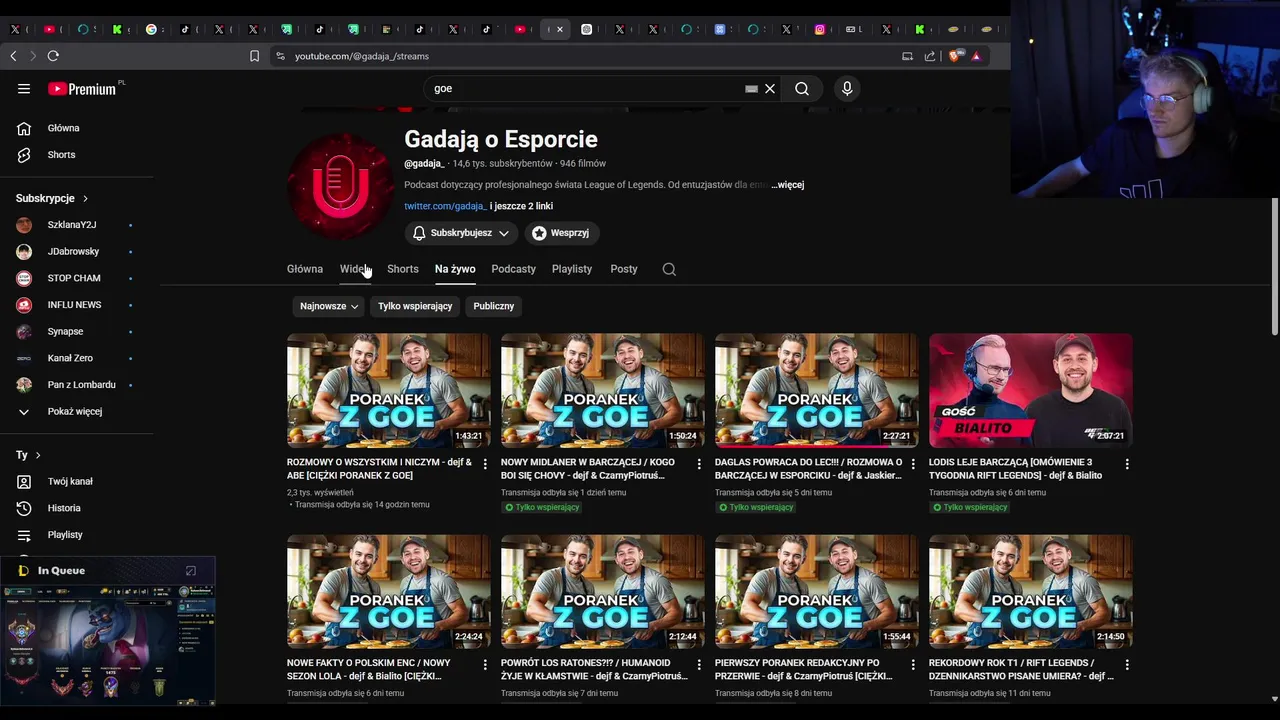Start voice search with microphone icon
Image resolution: width=1280 pixels, height=720 pixels.
click(x=847, y=89)
